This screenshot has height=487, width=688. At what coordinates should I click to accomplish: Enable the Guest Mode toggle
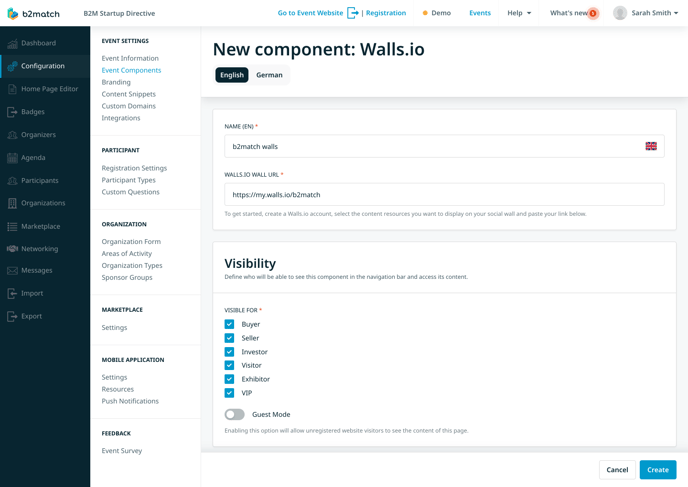(234, 415)
